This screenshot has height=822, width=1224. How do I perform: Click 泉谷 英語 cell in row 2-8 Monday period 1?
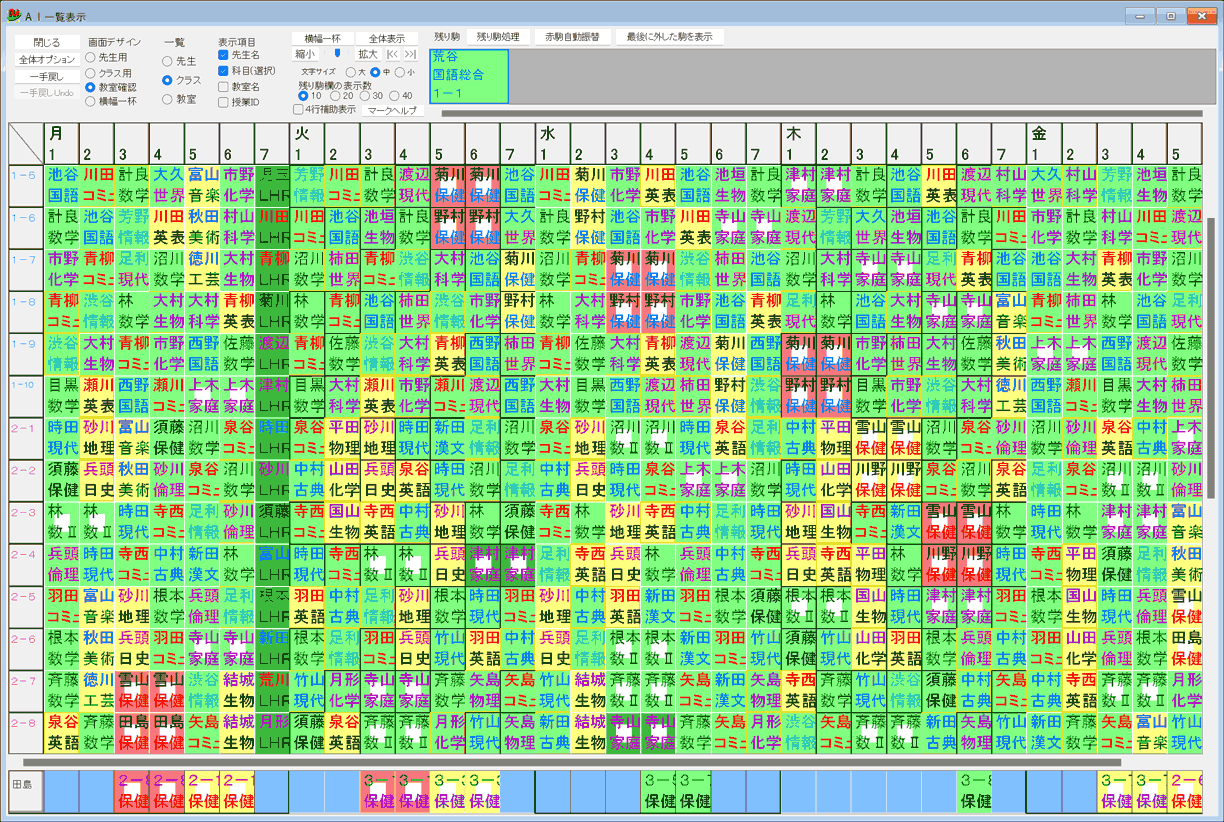62,732
